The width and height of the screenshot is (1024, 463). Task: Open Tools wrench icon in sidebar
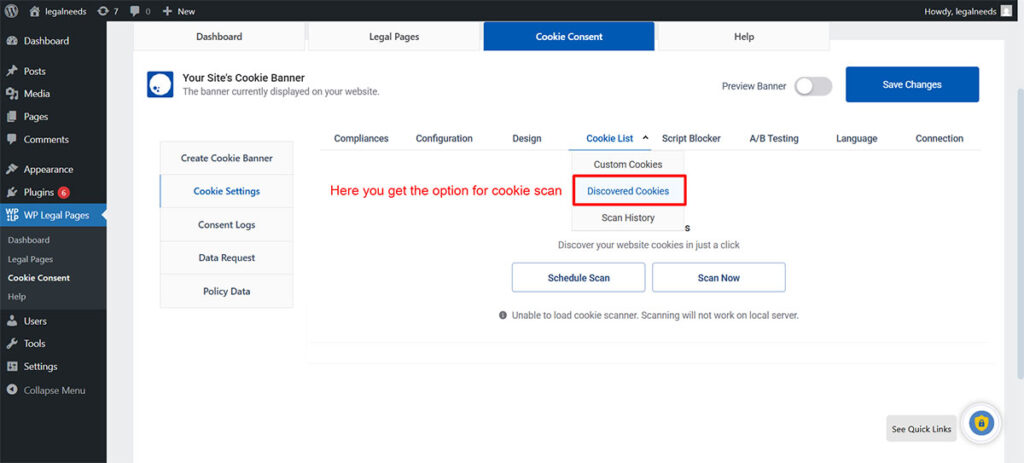tap(12, 343)
